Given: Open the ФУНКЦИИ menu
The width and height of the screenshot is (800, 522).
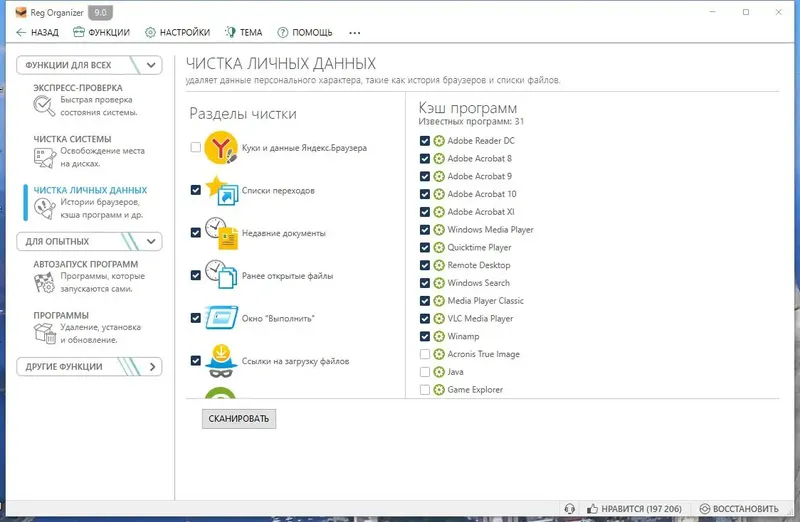Looking at the screenshot, I should pos(102,33).
